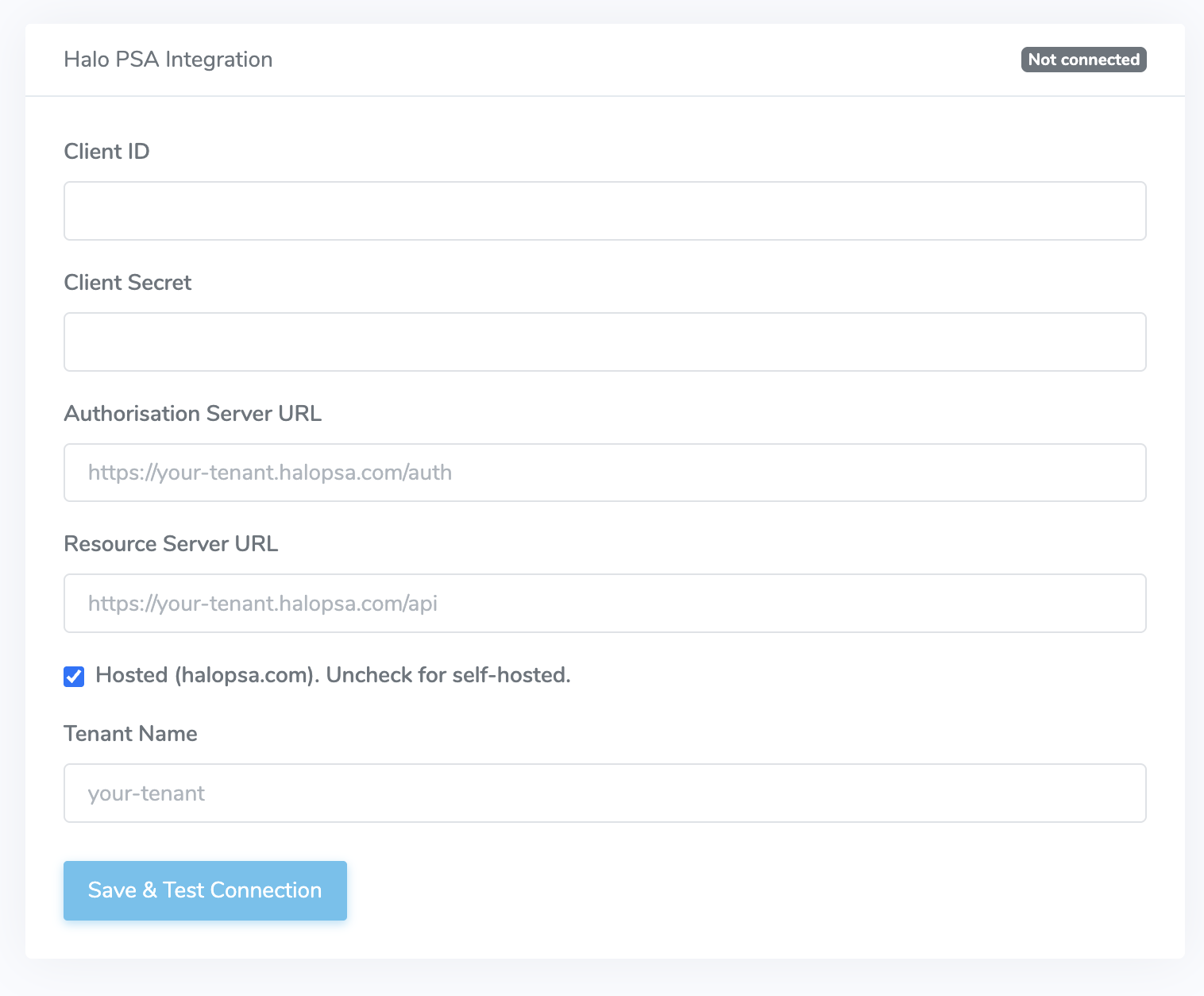Image resolution: width=1204 pixels, height=996 pixels.
Task: Click Save & Test Connection button
Action: pyautogui.click(x=205, y=890)
